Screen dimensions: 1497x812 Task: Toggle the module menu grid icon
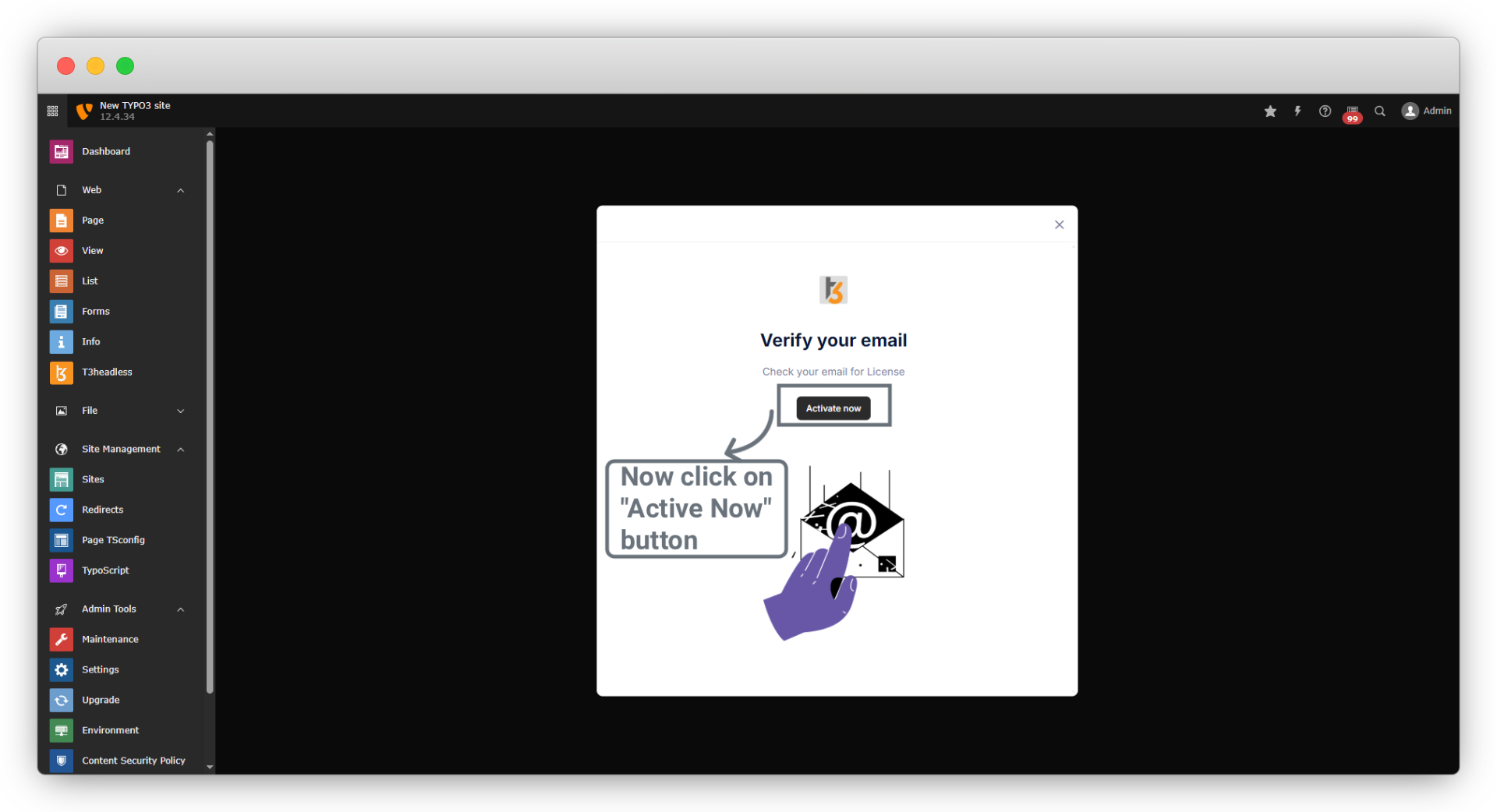(53, 111)
